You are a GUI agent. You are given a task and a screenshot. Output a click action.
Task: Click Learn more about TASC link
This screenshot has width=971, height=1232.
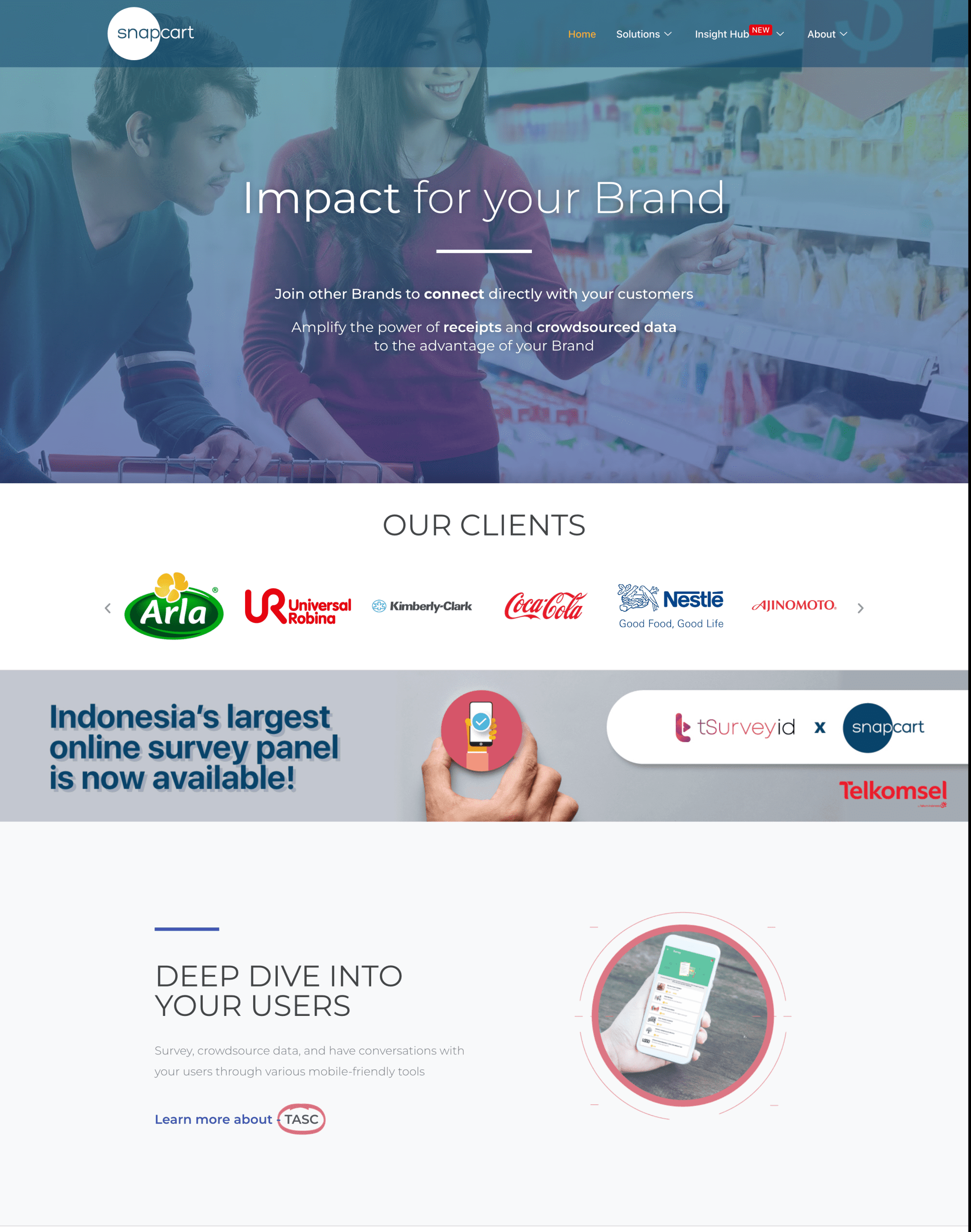pyautogui.click(x=238, y=1119)
